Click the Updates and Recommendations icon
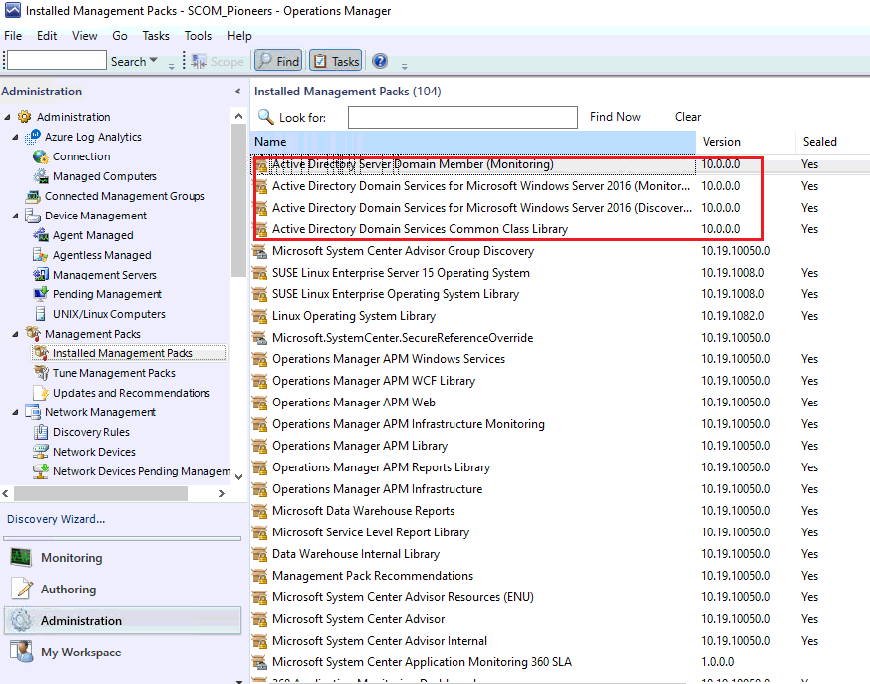Viewport: 870px width, 684px height. 41,393
